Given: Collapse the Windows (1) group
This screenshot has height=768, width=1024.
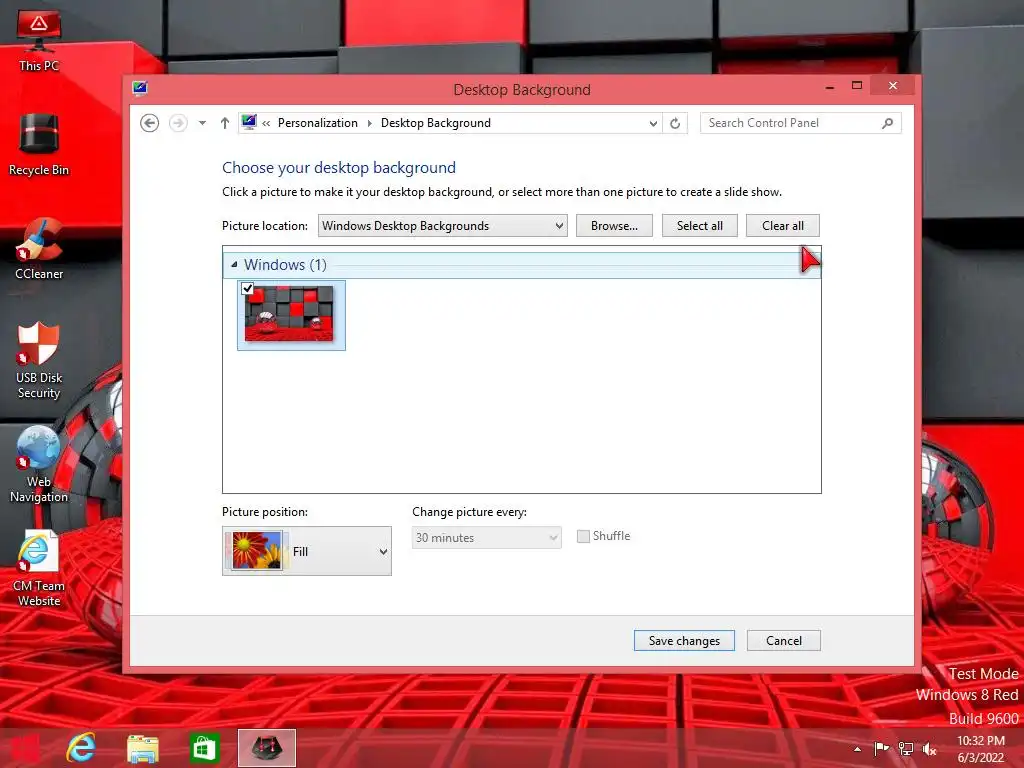Looking at the screenshot, I should point(234,264).
